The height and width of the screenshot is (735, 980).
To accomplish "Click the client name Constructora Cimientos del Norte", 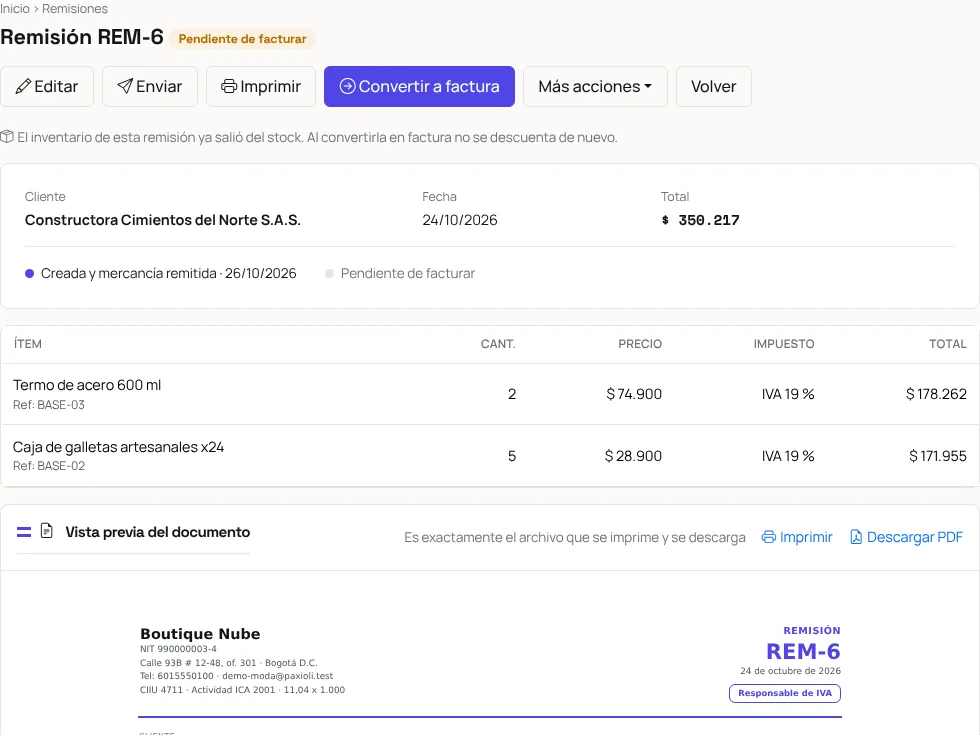I will pos(162,220).
